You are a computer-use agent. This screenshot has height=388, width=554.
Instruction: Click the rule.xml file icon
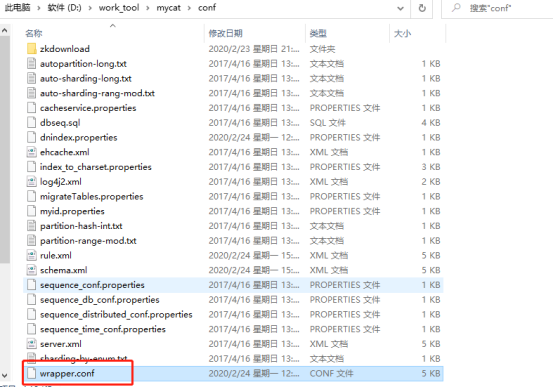(x=31, y=255)
